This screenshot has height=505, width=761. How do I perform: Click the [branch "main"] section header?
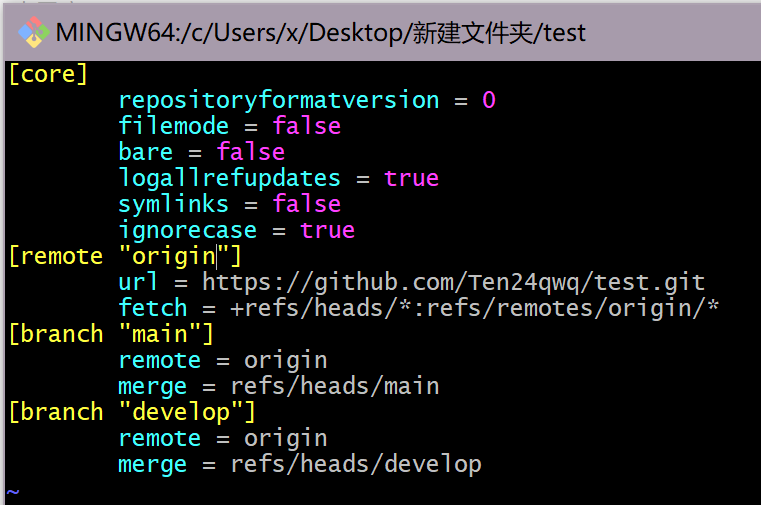pyautogui.click(x=111, y=334)
